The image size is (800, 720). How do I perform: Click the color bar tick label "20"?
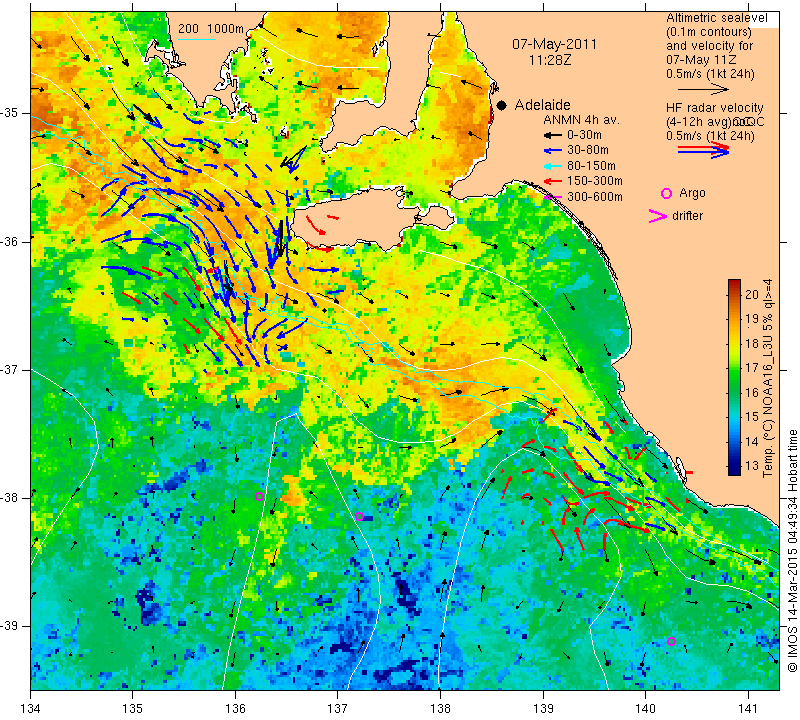(x=752, y=294)
